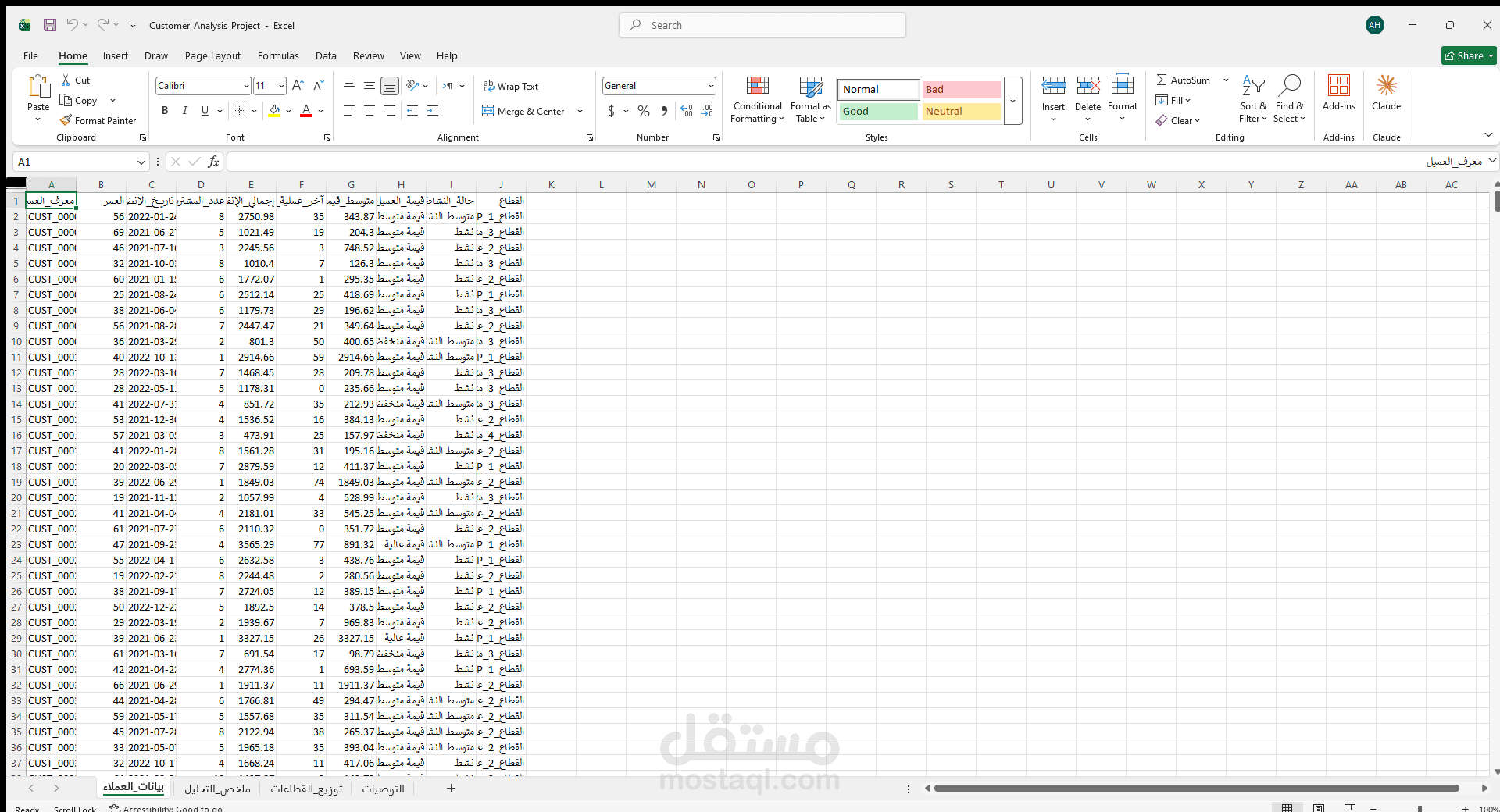Expand the cell styles gallery
Image resolution: width=1500 pixels, height=812 pixels.
coord(1012,100)
